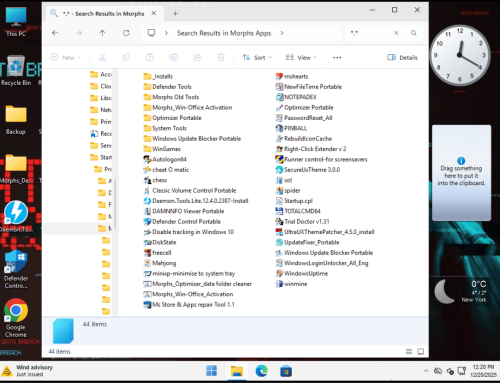Open the Sort dropdown
This screenshot has width=500, height=383.
[257, 57]
